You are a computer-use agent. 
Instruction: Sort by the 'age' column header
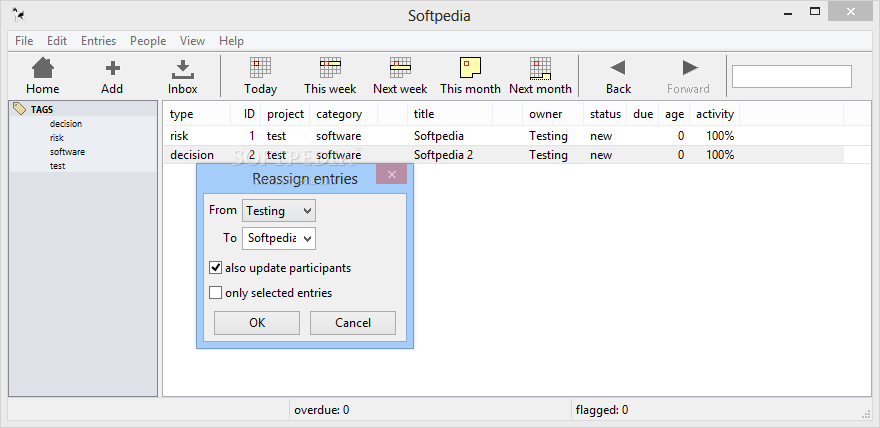click(674, 114)
